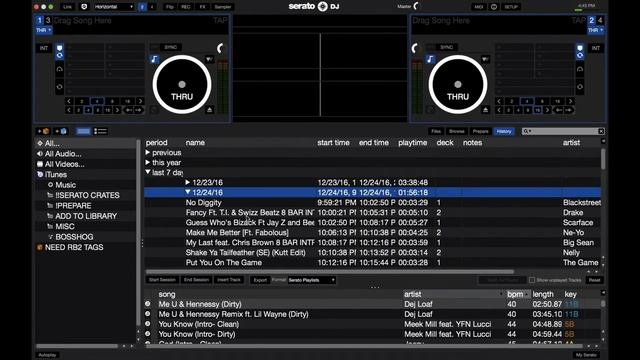The height and width of the screenshot is (360, 640).
Task: Clear the search box with X
Action: [x=601, y=131]
